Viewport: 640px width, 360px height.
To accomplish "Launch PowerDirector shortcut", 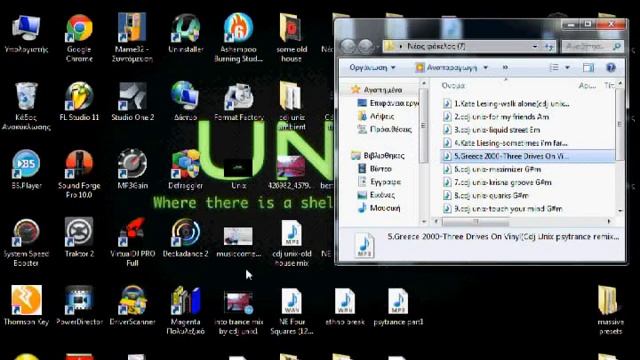I will point(79,306).
